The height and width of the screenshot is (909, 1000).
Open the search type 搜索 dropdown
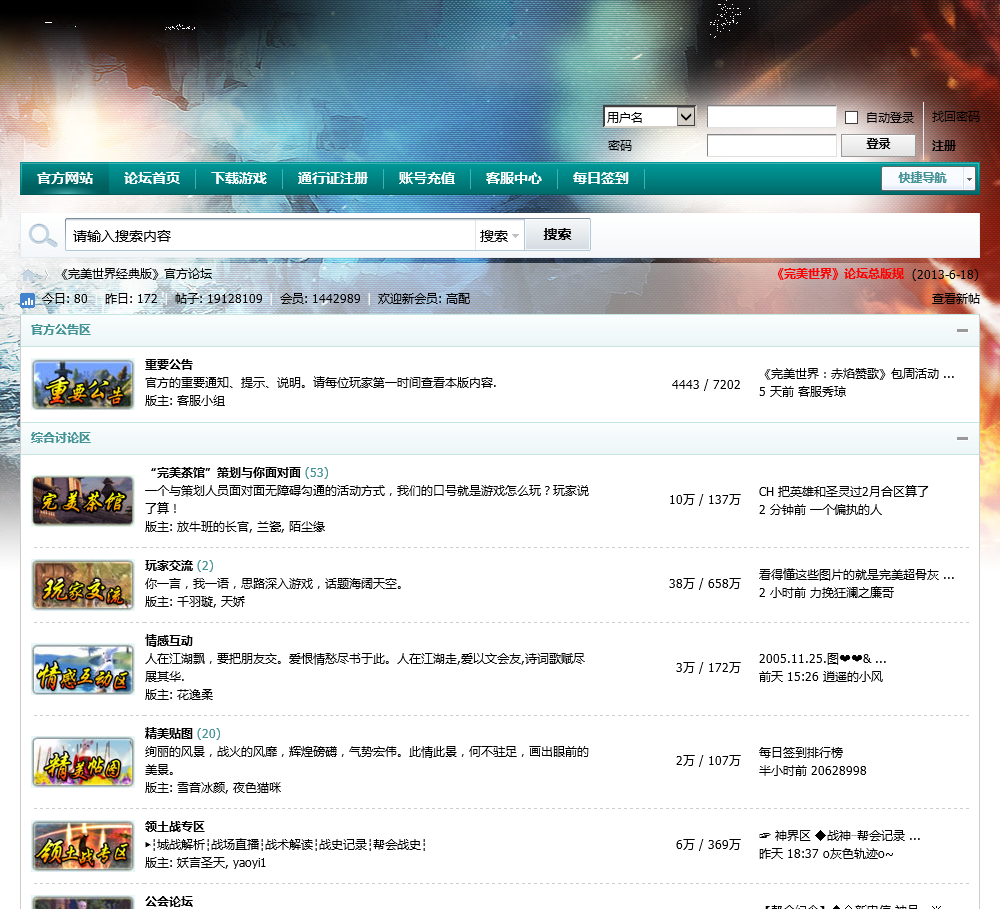499,236
